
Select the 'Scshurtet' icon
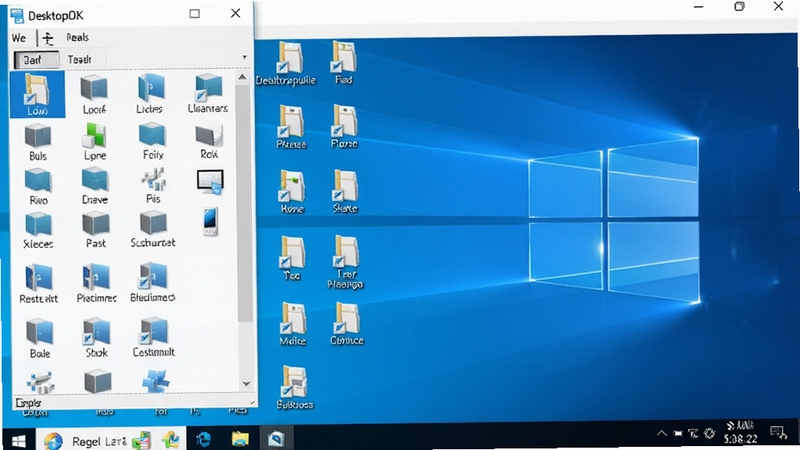[153, 230]
